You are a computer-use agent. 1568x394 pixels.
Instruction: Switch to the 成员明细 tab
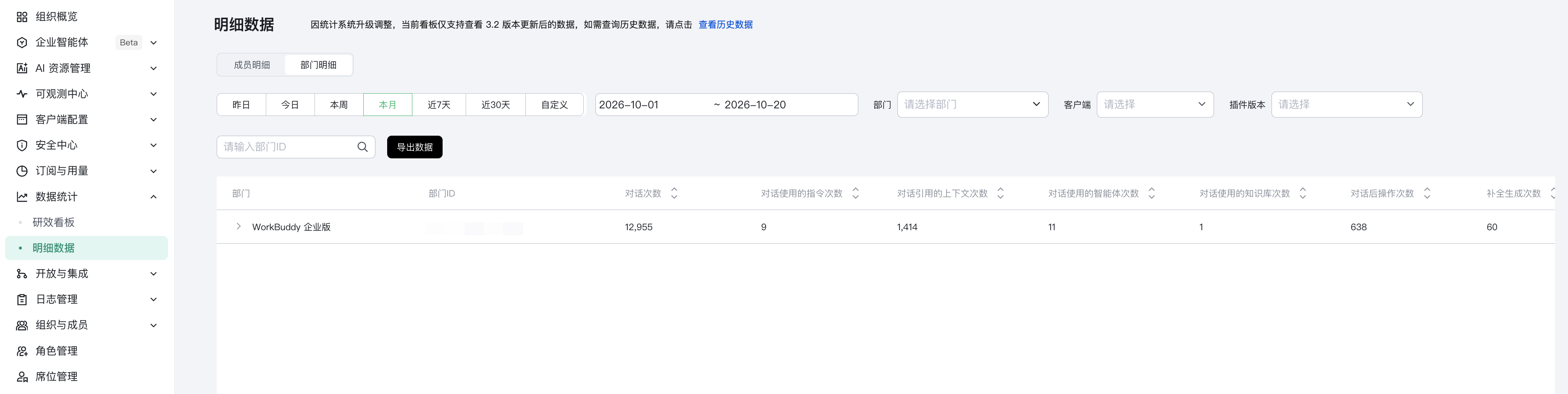tap(252, 65)
